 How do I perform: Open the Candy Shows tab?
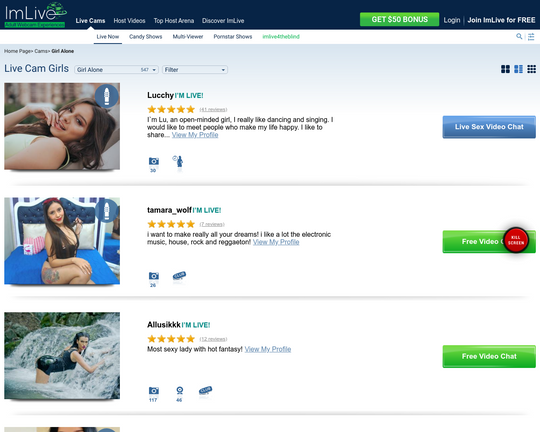pos(145,37)
